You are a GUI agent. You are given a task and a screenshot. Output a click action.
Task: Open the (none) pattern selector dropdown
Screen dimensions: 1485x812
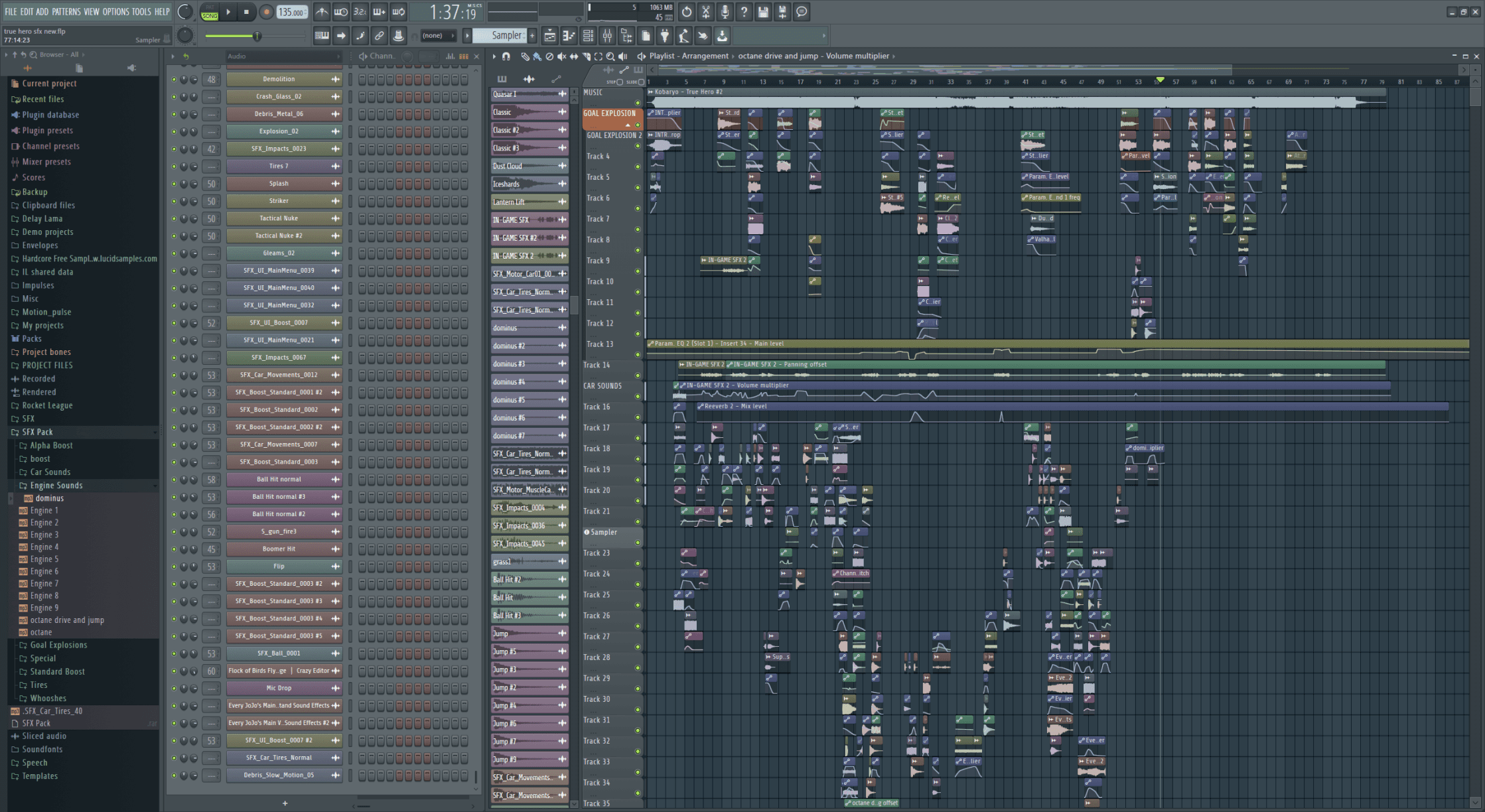pos(439,36)
